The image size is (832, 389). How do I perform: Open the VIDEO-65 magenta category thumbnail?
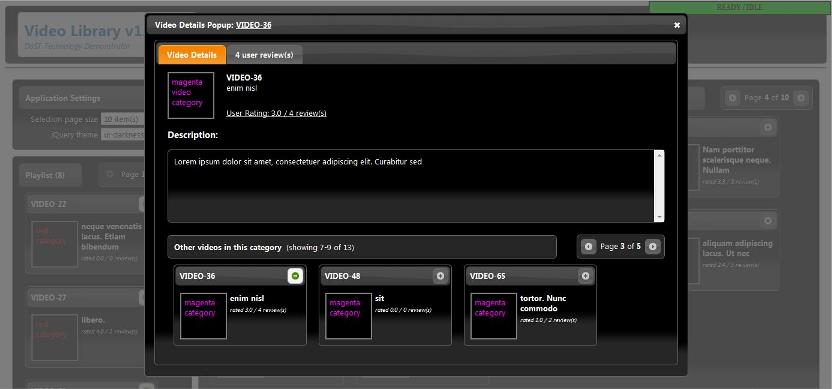tap(493, 316)
